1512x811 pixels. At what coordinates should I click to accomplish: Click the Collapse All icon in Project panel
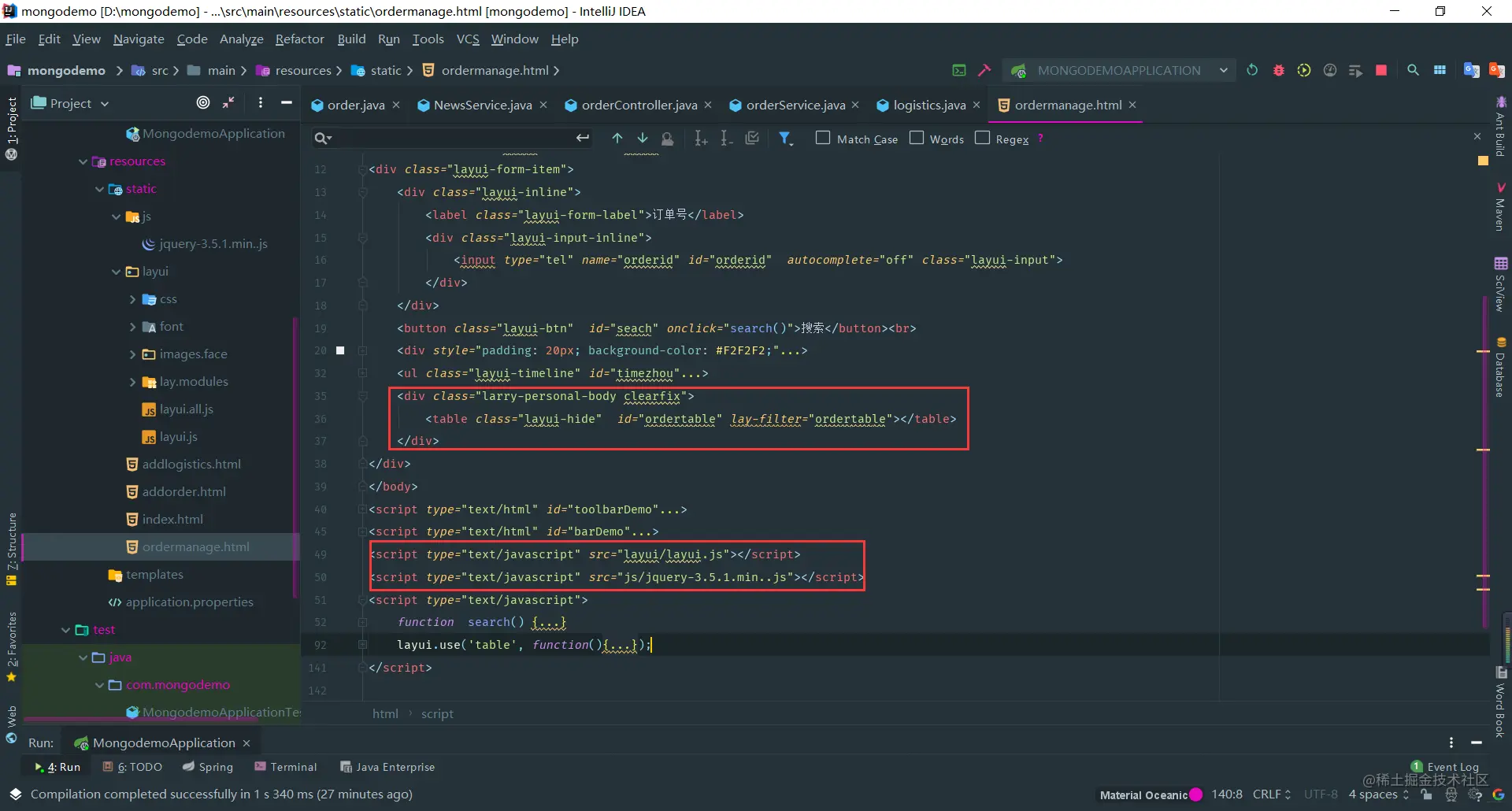(x=229, y=102)
